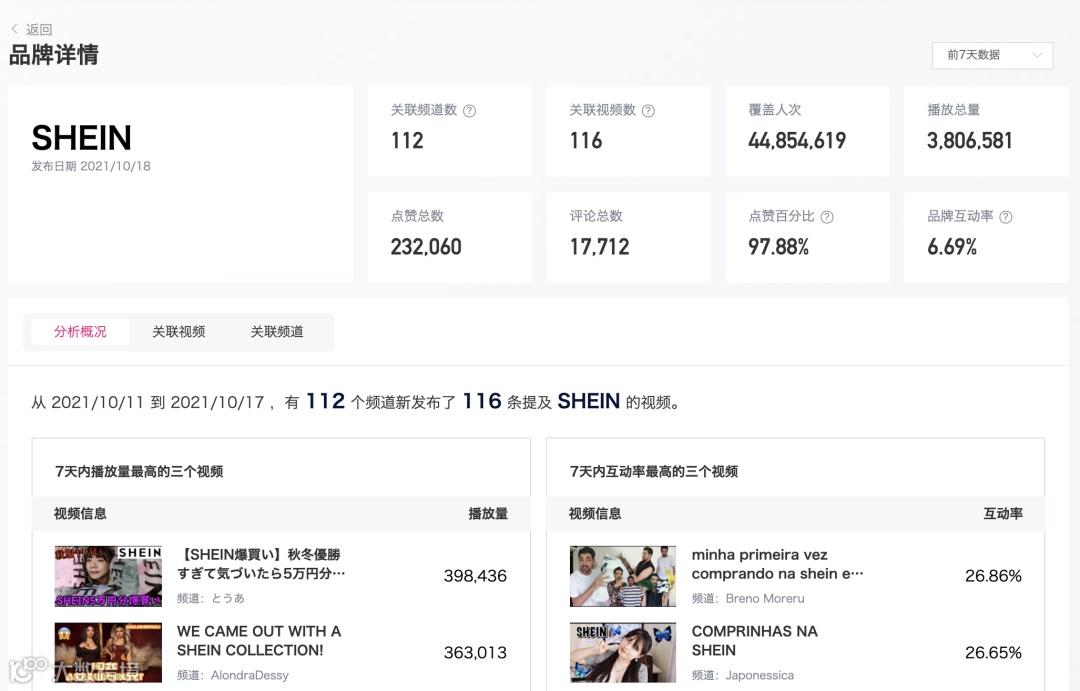Click the help icon beside 品牌互动率

pos(1006,217)
